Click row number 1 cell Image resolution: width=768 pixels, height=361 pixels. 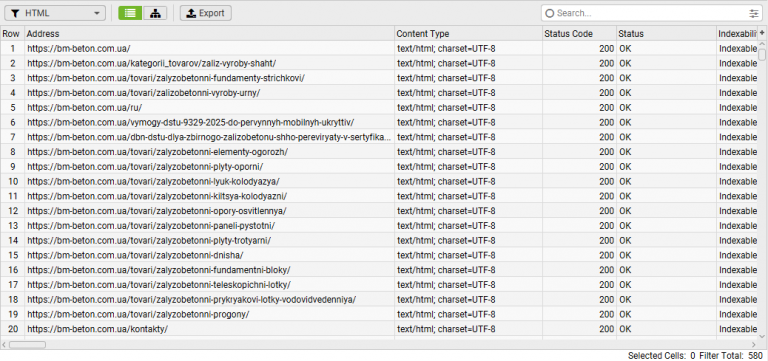pos(12,48)
